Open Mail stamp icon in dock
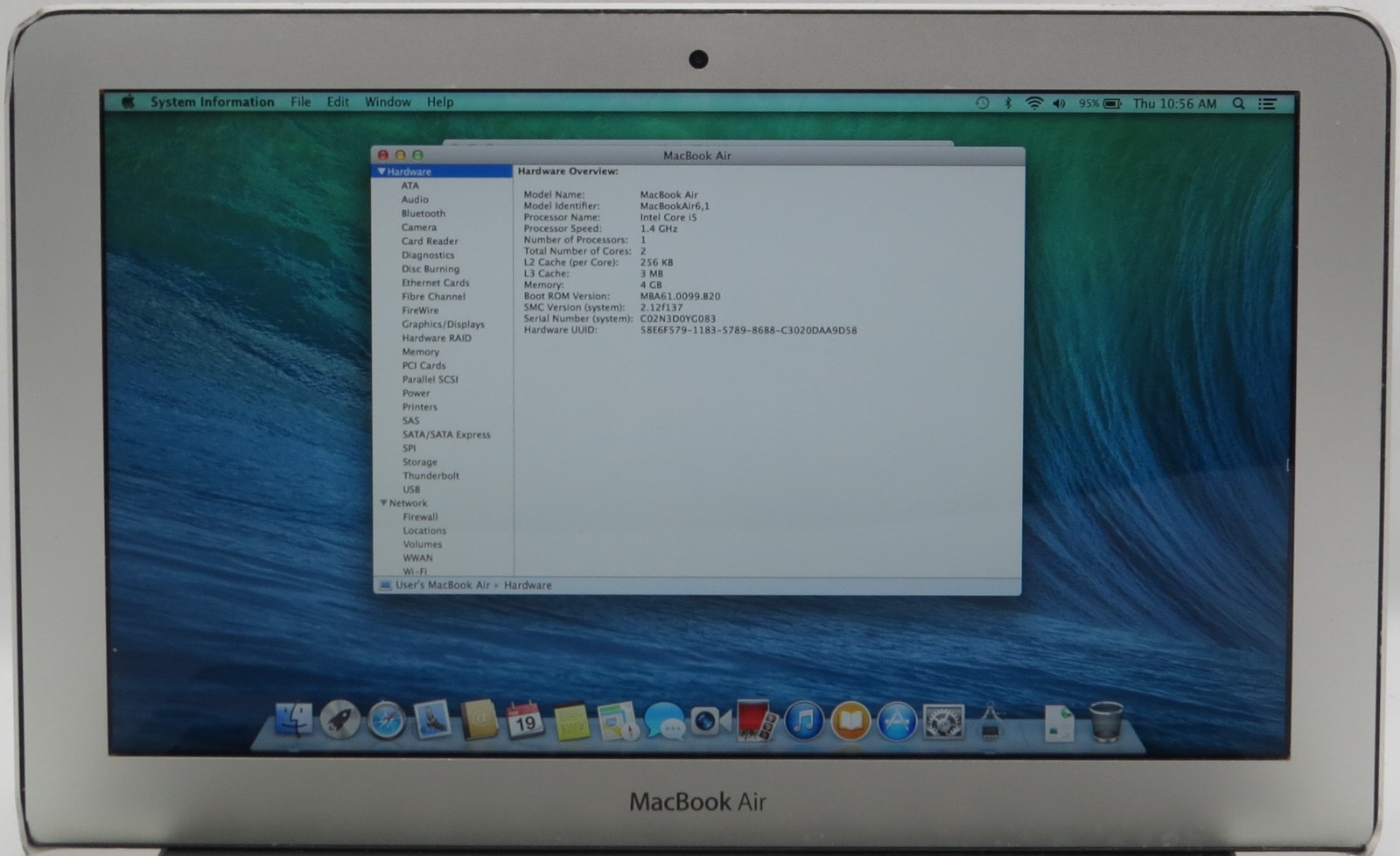The image size is (1400, 856). coord(432,720)
